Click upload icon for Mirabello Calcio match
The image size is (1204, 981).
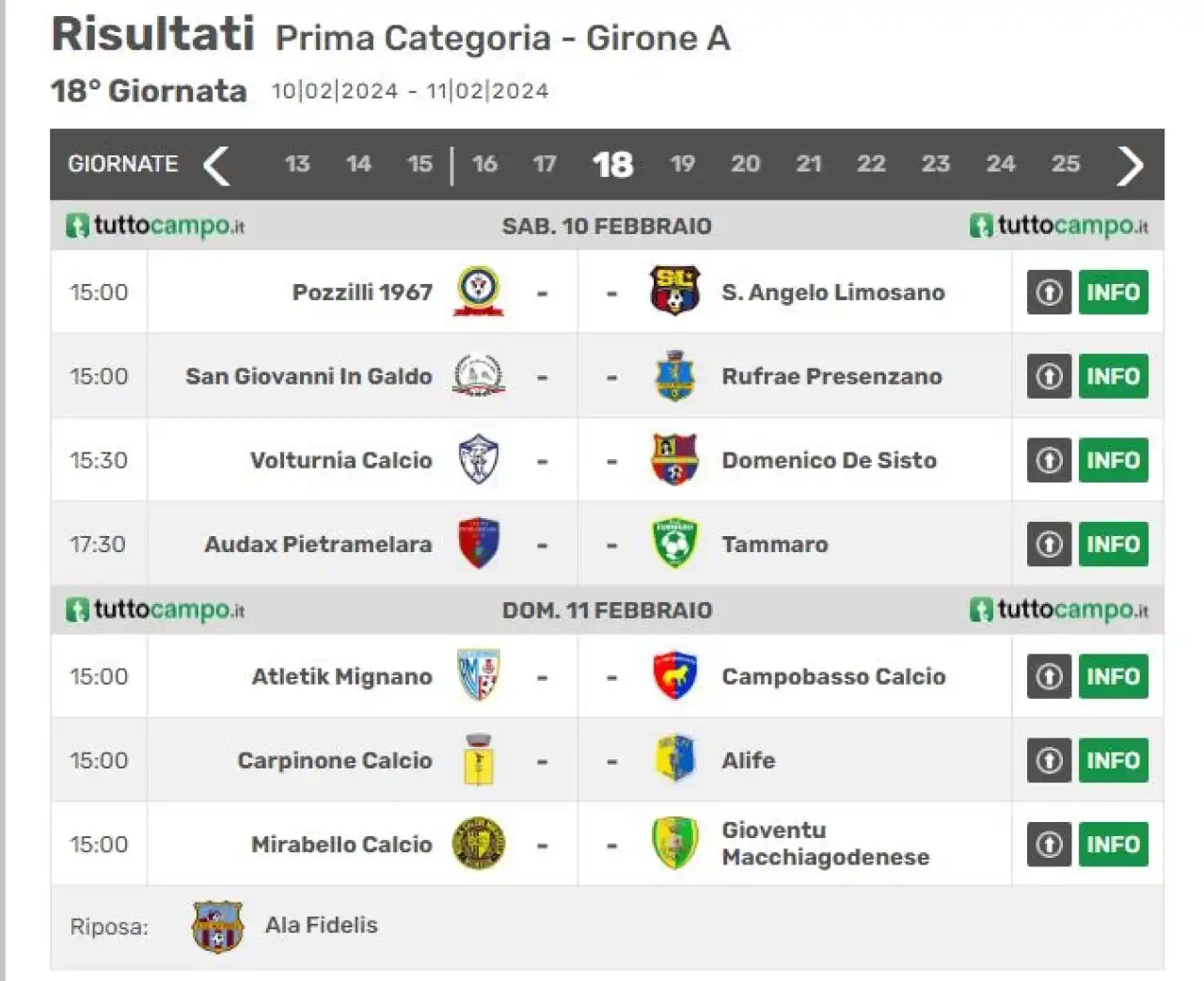click(x=1049, y=845)
